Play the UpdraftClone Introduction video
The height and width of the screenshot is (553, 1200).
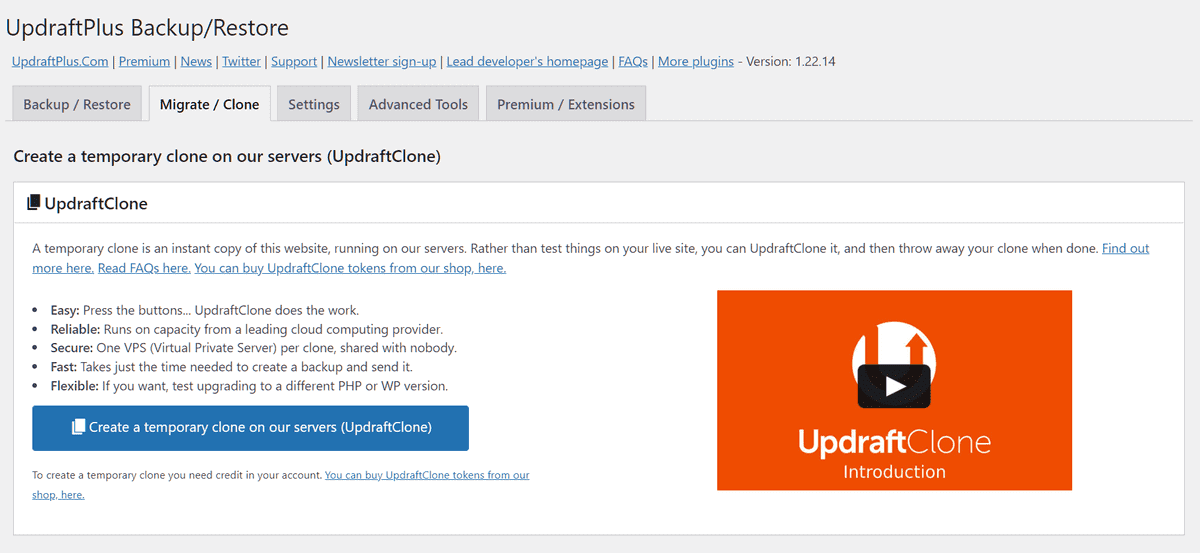894,386
